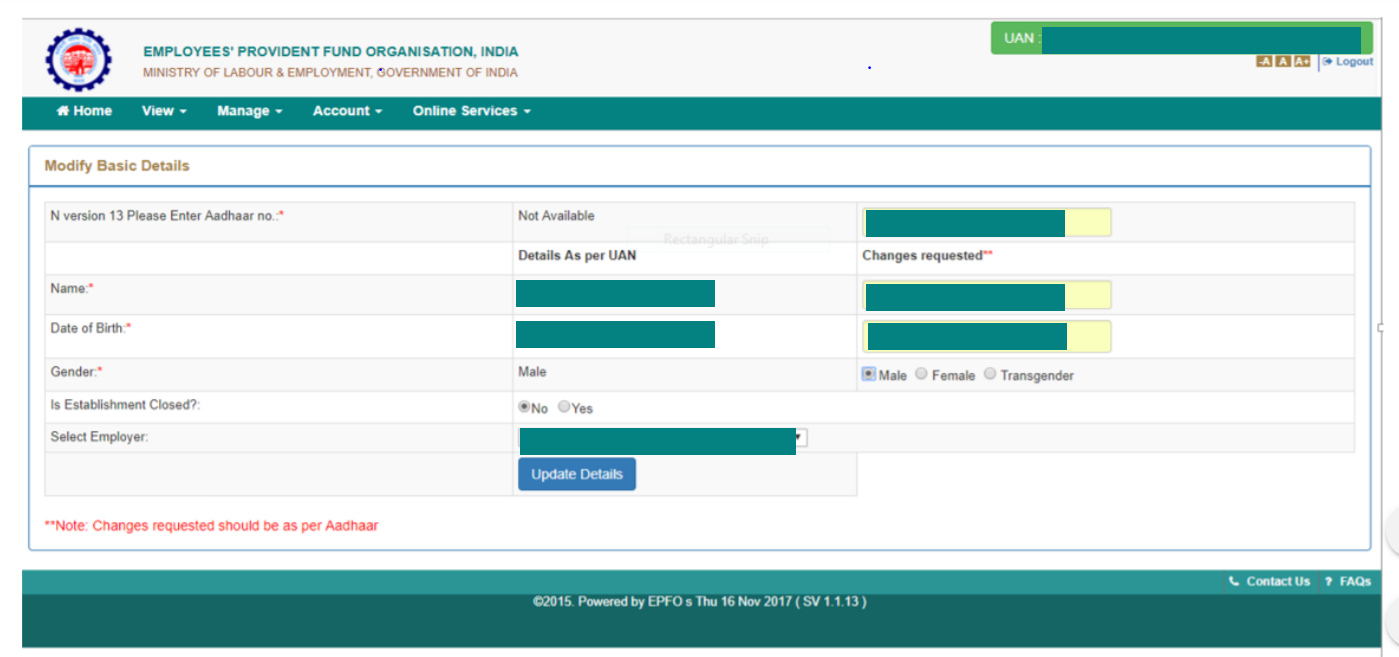Open the Contact Us link in footer
Screen dimensions: 1399x657
(x=1270, y=581)
